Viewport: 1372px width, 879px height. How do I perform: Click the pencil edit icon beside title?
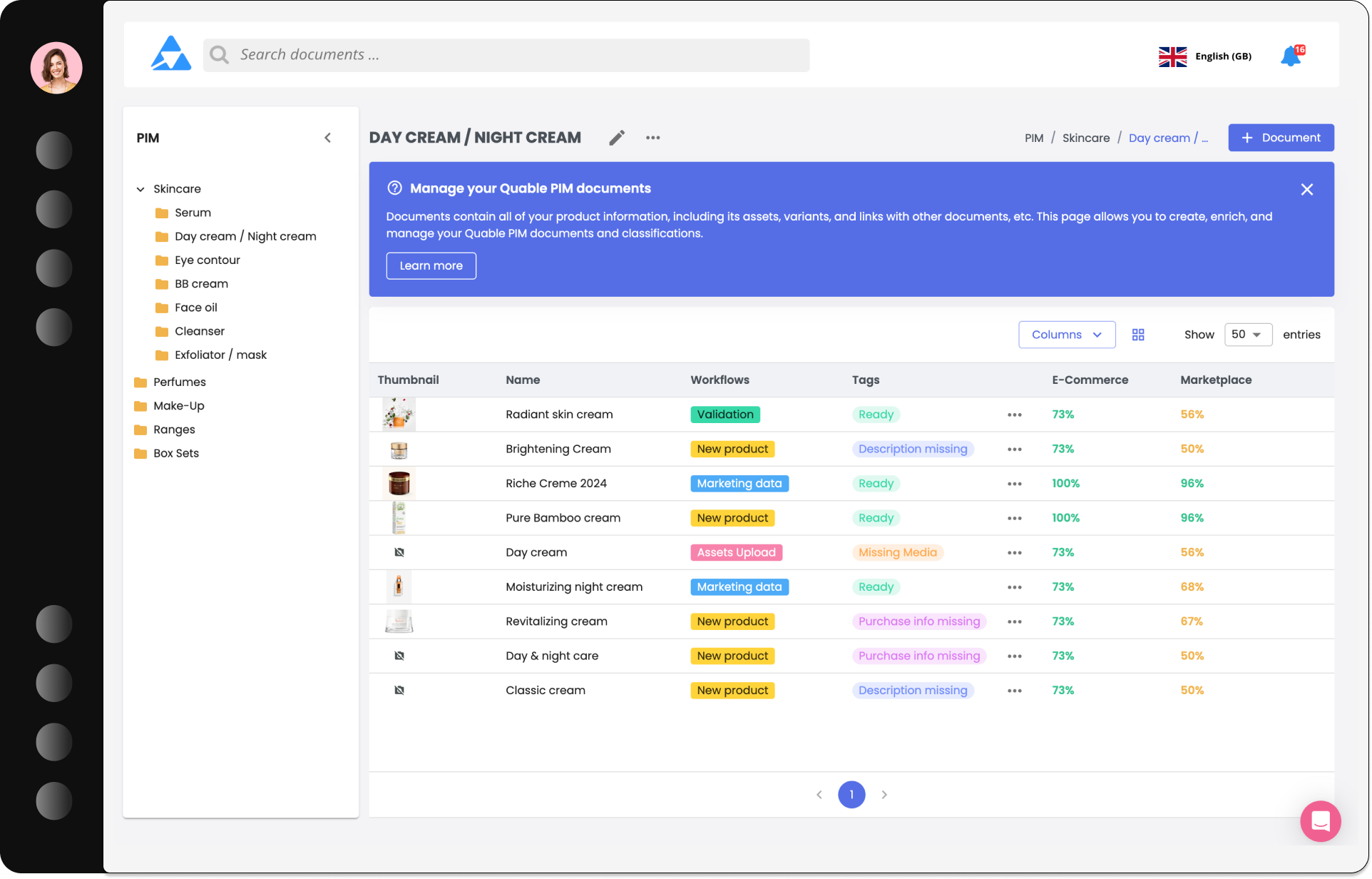[617, 138]
